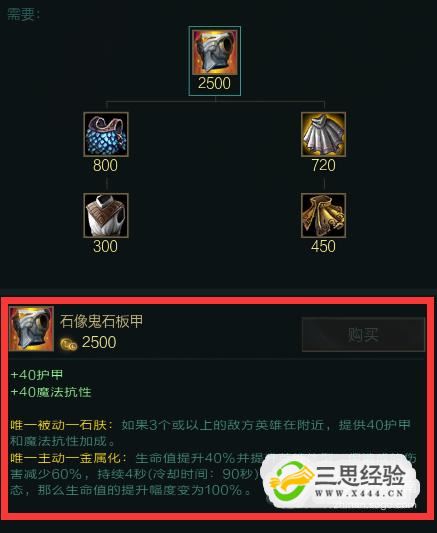Image resolution: width=437 pixels, height=533 pixels.
Task: Click the +40护甲 stat line
Action: (x=37, y=375)
